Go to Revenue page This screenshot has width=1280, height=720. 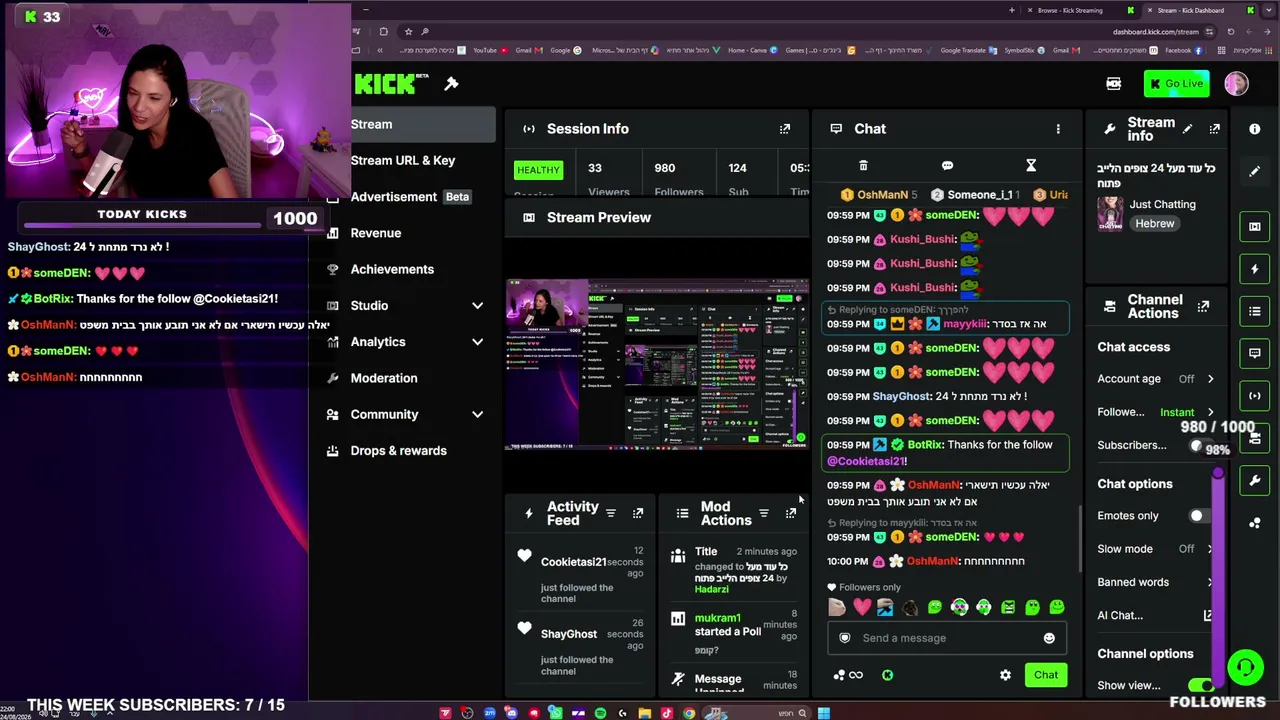point(376,233)
